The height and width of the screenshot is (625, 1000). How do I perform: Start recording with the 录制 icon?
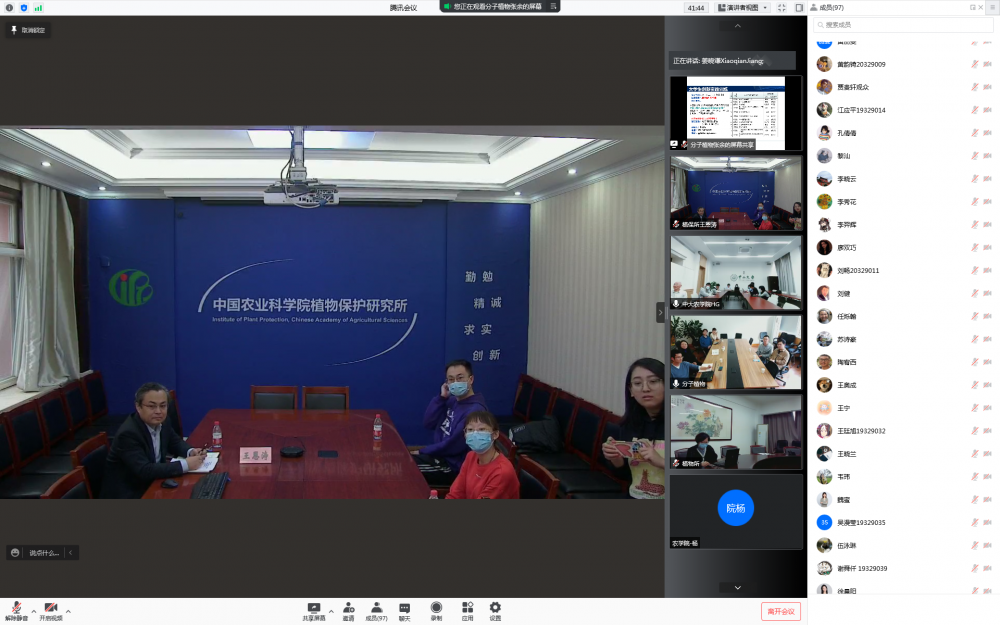click(436, 607)
